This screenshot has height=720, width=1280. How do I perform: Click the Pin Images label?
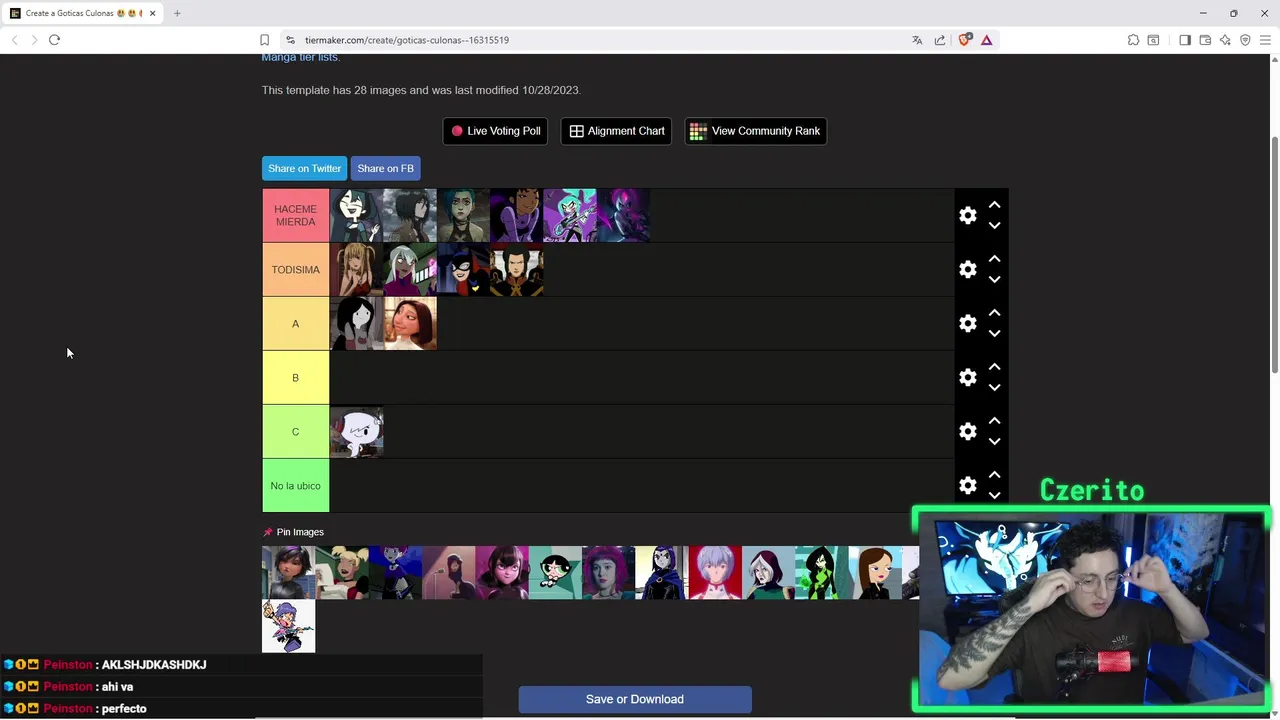point(300,532)
